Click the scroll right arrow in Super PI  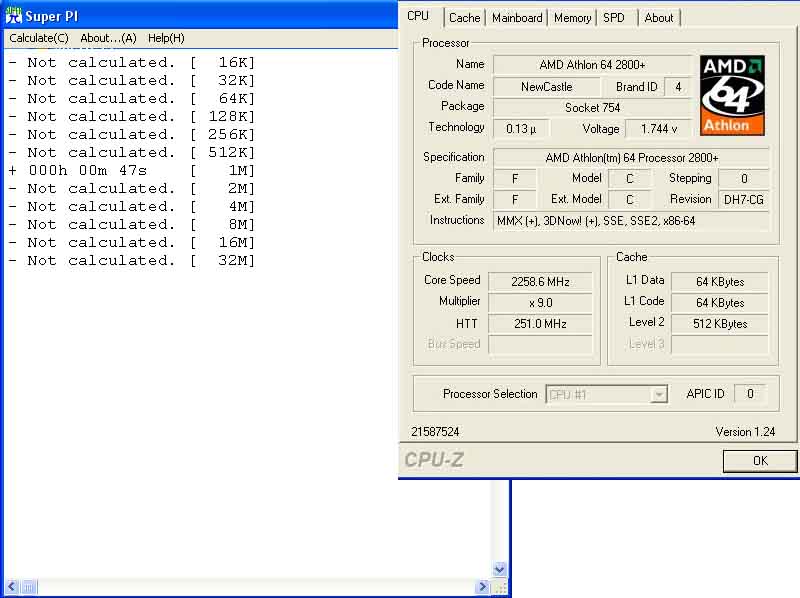coord(482,587)
